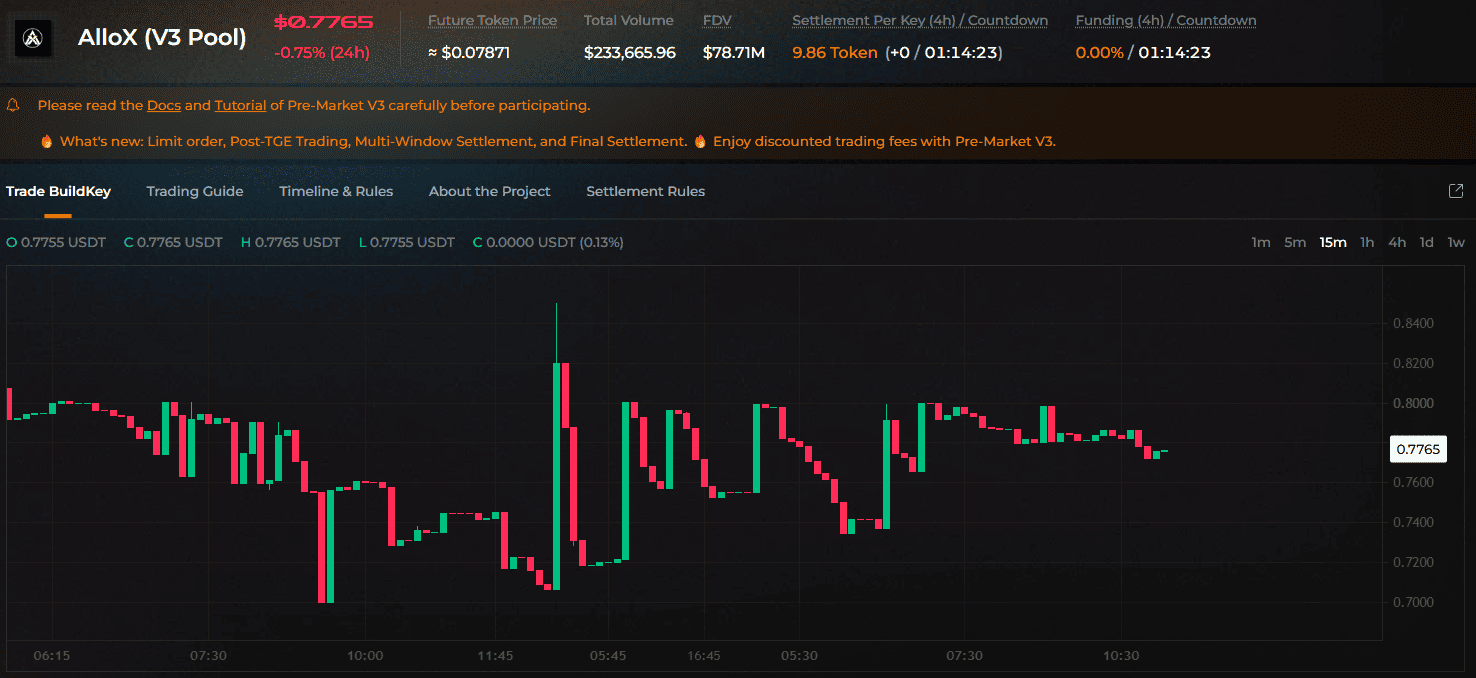Click Funding (4h) / Countdown label
Viewport: 1476px width, 678px height.
coord(1166,20)
